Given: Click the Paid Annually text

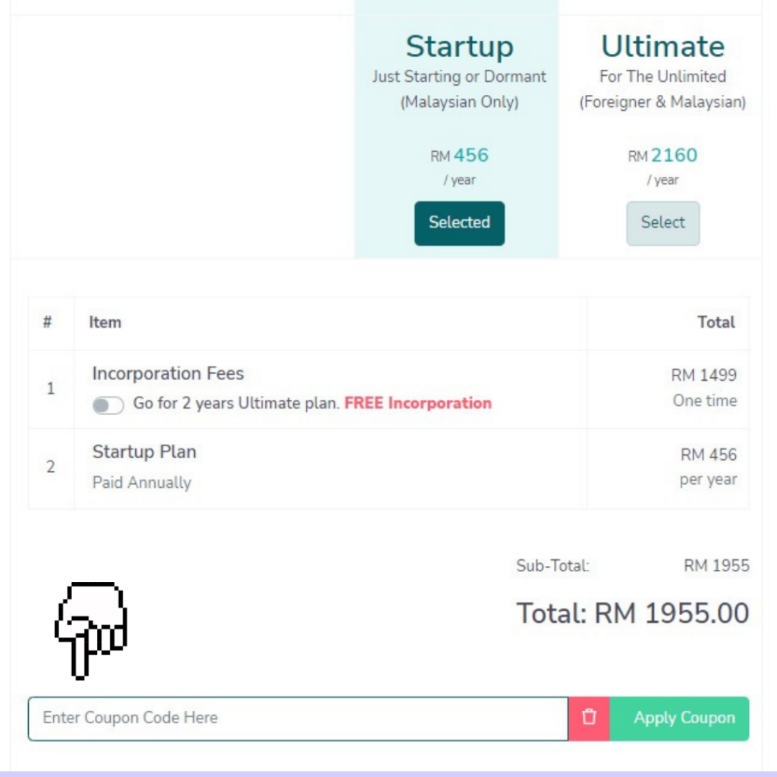Looking at the screenshot, I should (x=142, y=482).
